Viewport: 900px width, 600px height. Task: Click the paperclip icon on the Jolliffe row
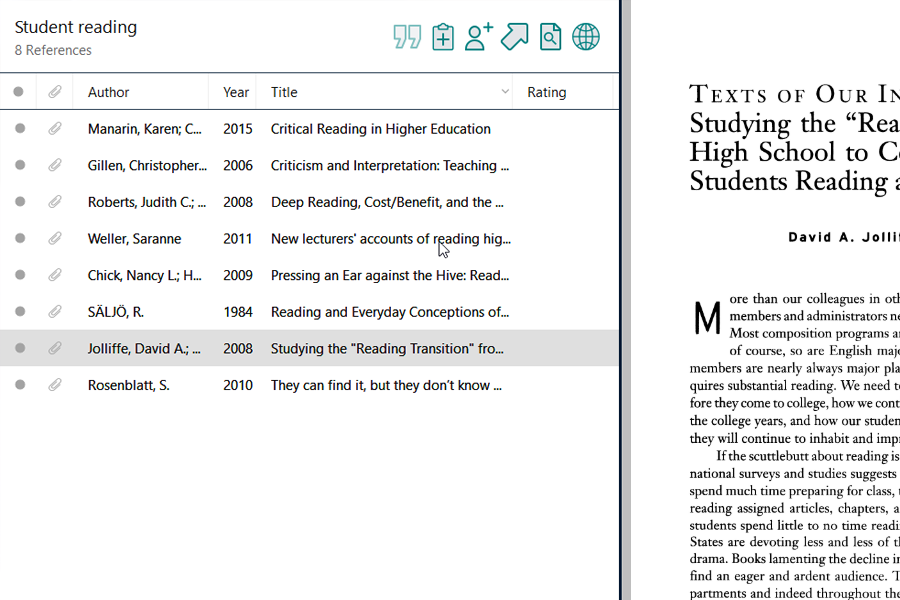(55, 348)
